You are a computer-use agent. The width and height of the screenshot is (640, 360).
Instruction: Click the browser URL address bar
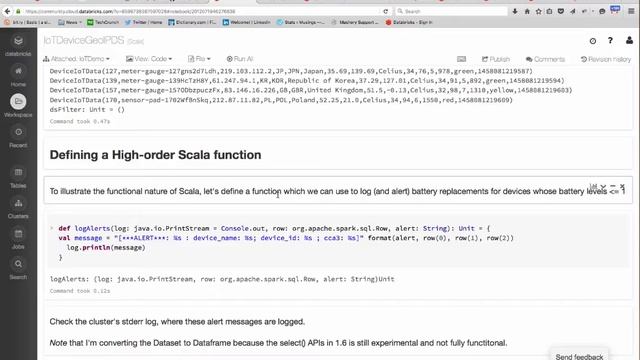click(202, 11)
